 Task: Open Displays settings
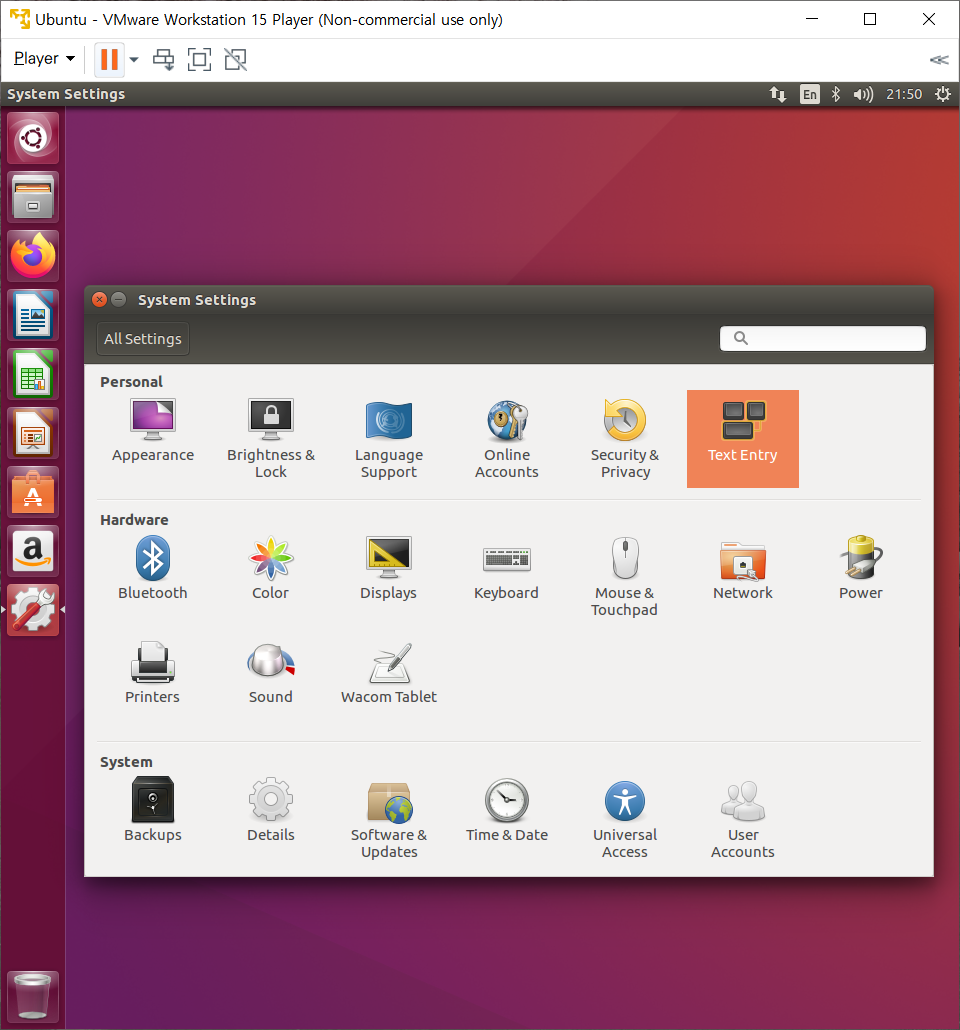point(388,568)
